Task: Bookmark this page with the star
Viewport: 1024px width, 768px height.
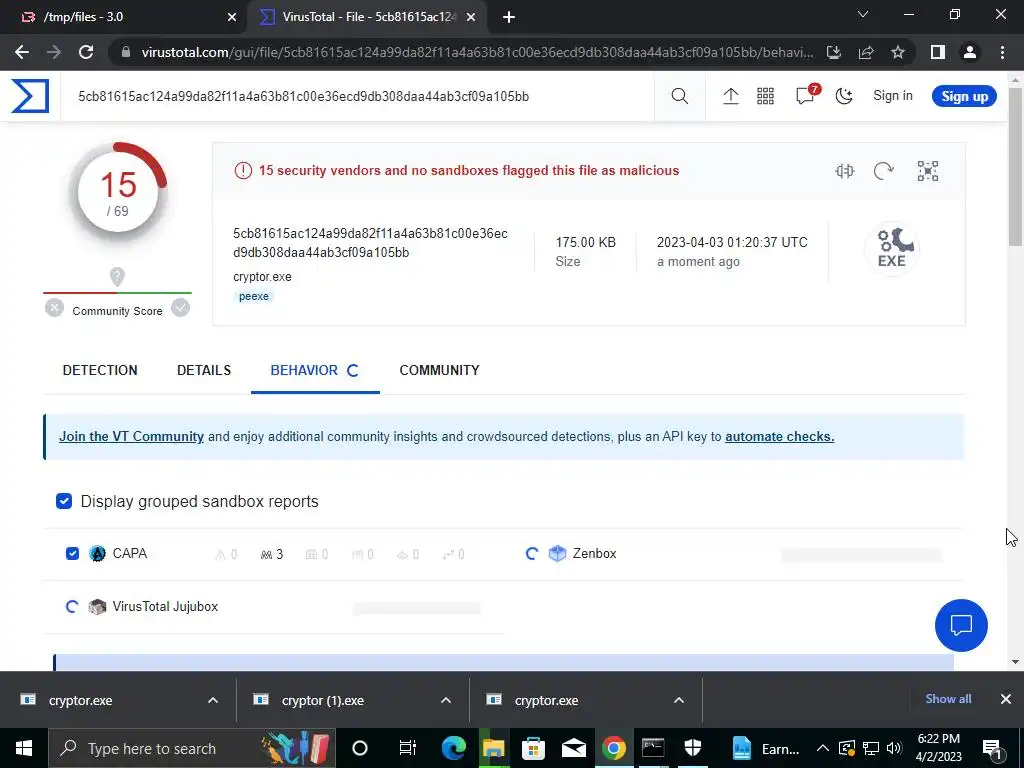Action: coord(898,52)
